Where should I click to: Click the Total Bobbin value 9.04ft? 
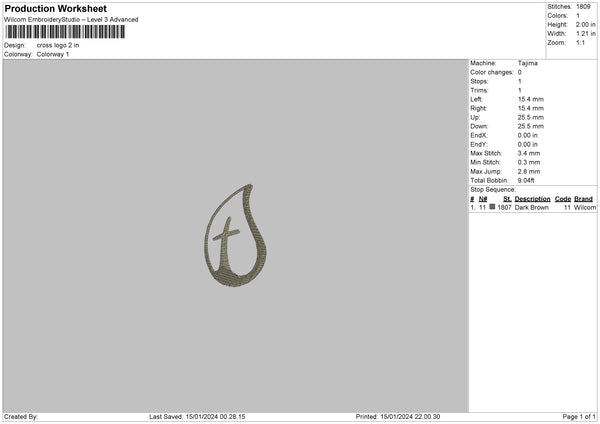point(526,181)
